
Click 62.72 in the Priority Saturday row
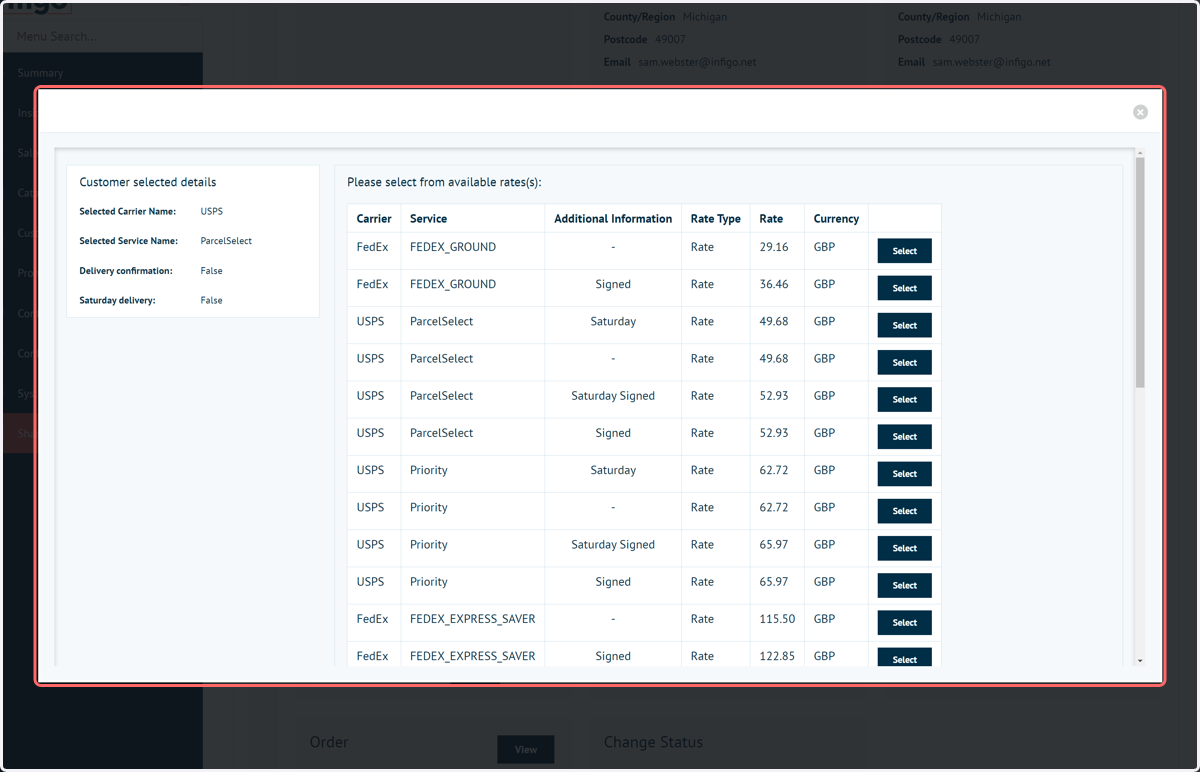774,470
